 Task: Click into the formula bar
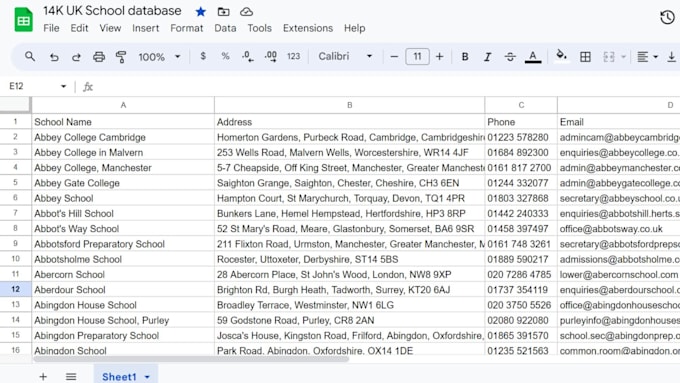[x=386, y=87]
